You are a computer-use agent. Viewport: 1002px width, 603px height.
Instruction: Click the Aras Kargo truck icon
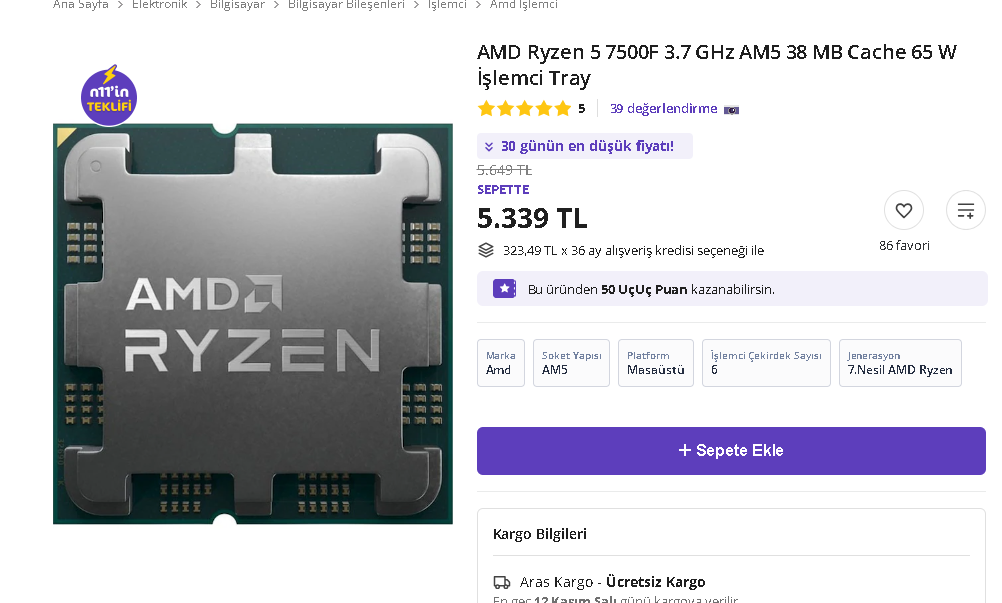[502, 582]
